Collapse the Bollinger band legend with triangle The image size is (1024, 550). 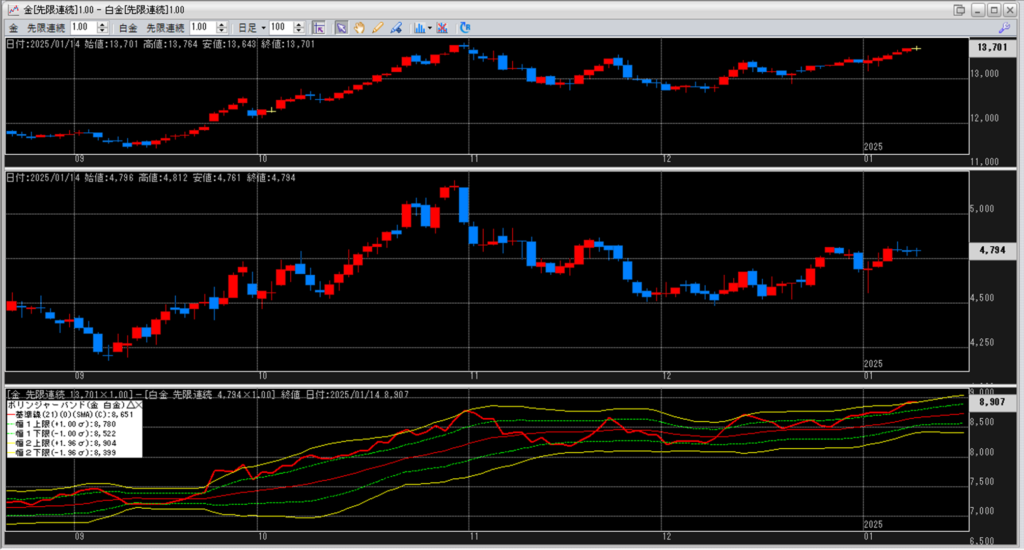coord(129,404)
